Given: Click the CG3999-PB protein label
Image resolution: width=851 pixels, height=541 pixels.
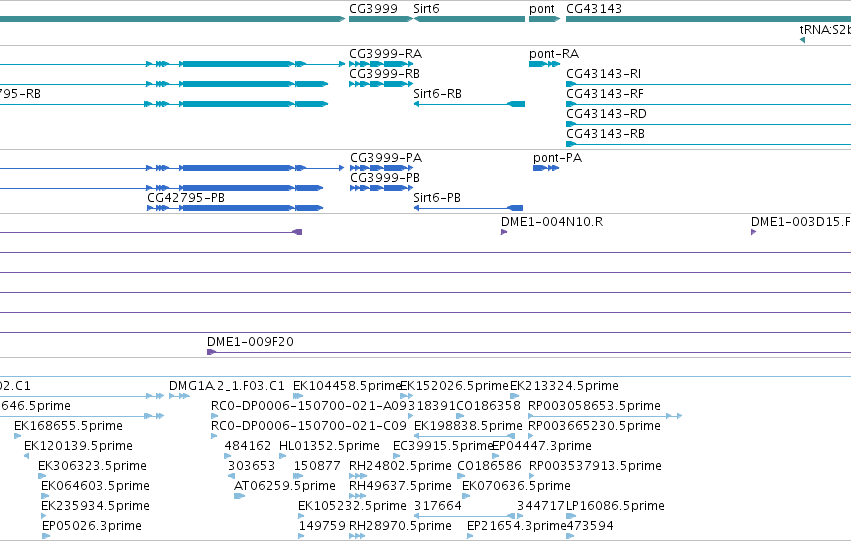Looking at the screenshot, I should 385,178.
